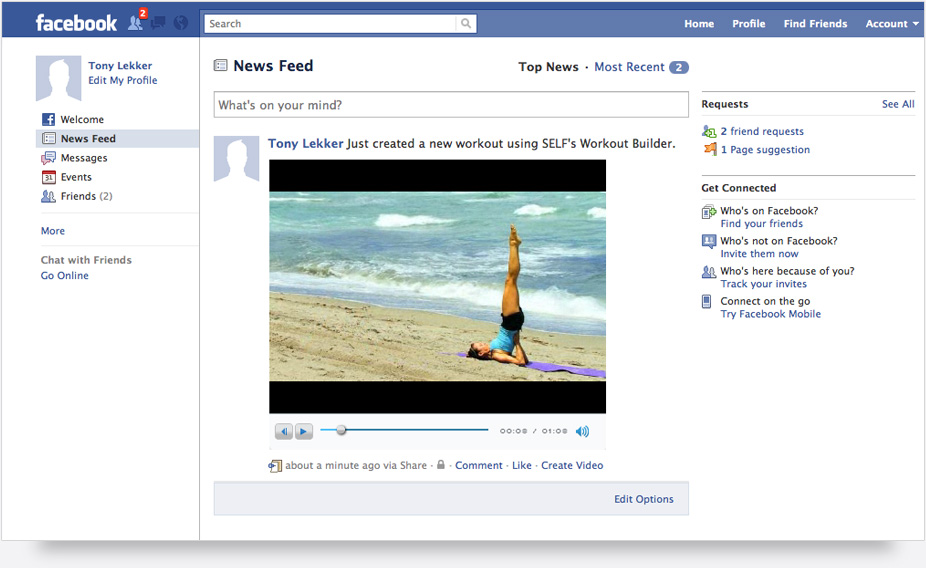
Task: Select Messages in the left sidebar
Action: point(84,158)
